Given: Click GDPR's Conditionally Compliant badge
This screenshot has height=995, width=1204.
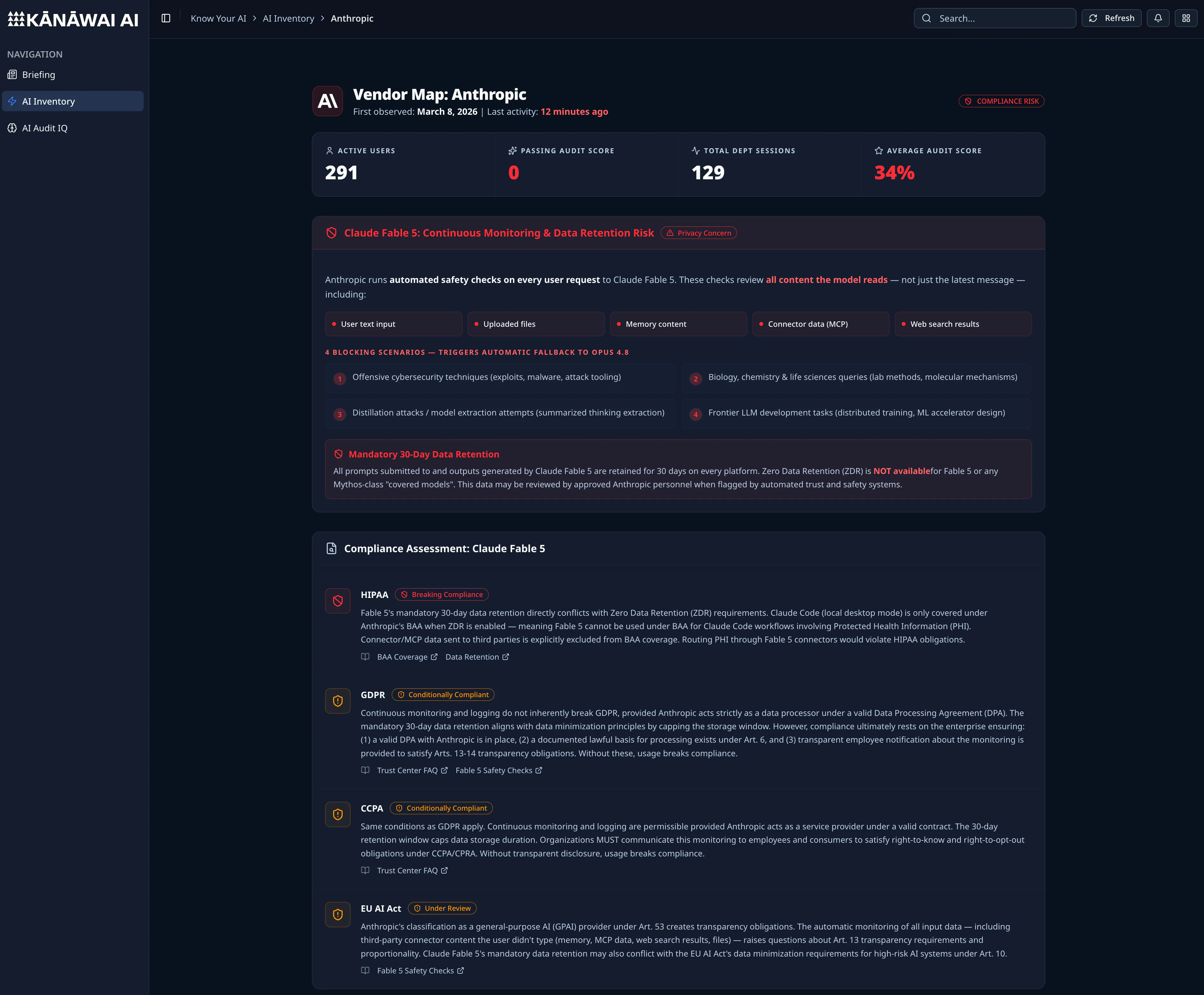Looking at the screenshot, I should [x=443, y=695].
